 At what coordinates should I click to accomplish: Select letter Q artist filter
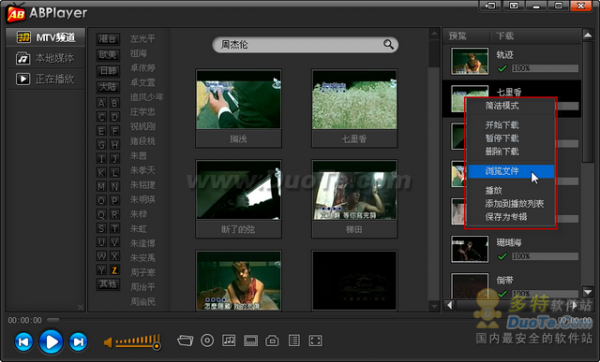click(x=101, y=214)
